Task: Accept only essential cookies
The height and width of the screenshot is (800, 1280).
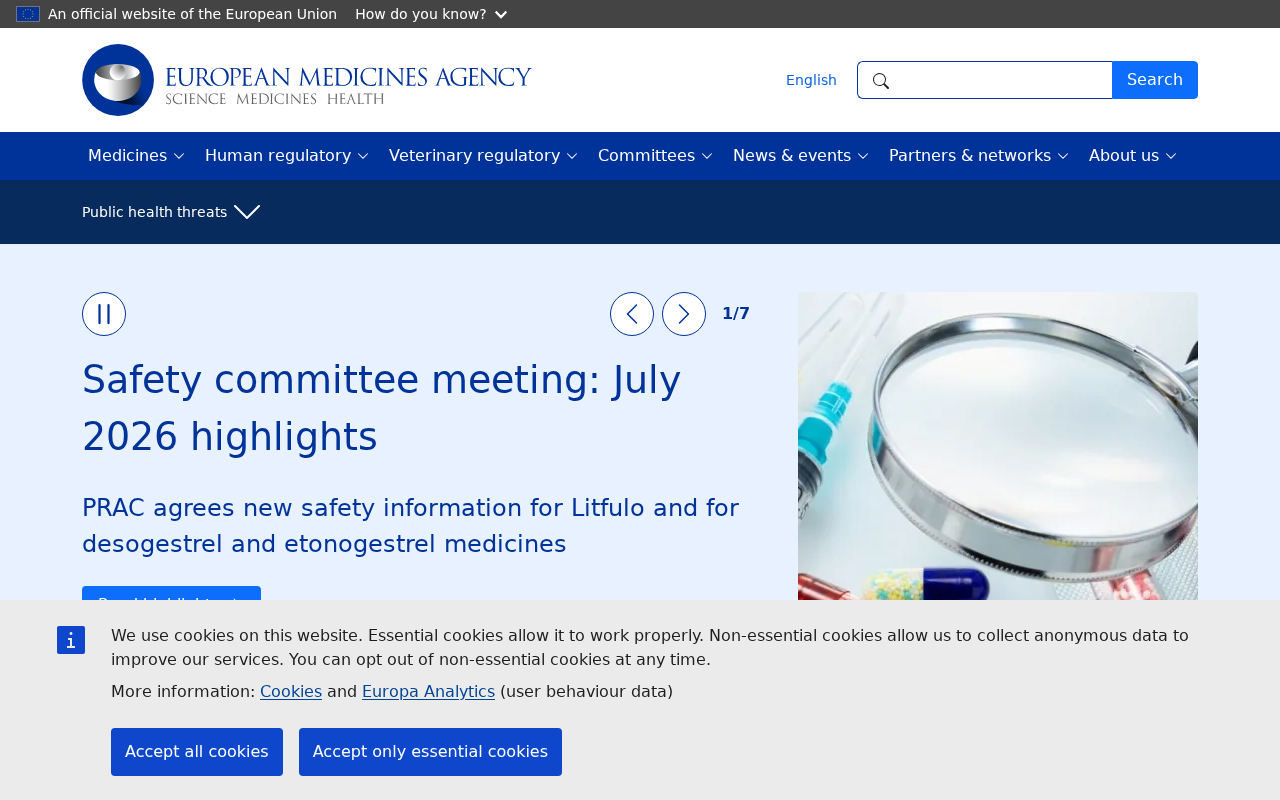Action: pos(430,752)
